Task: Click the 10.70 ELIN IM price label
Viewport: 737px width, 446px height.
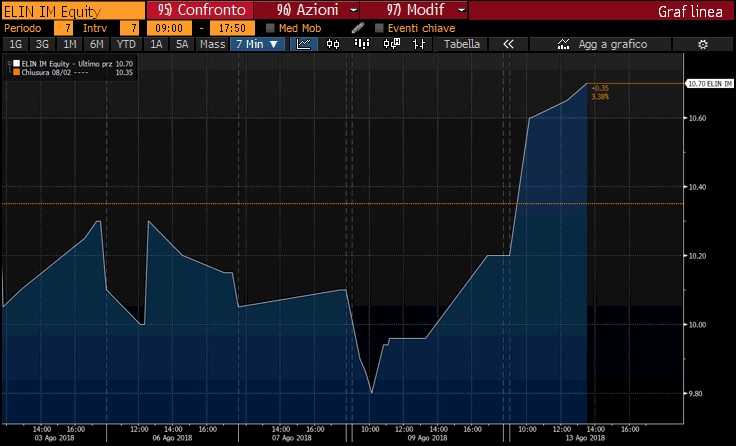Action: tap(710, 84)
